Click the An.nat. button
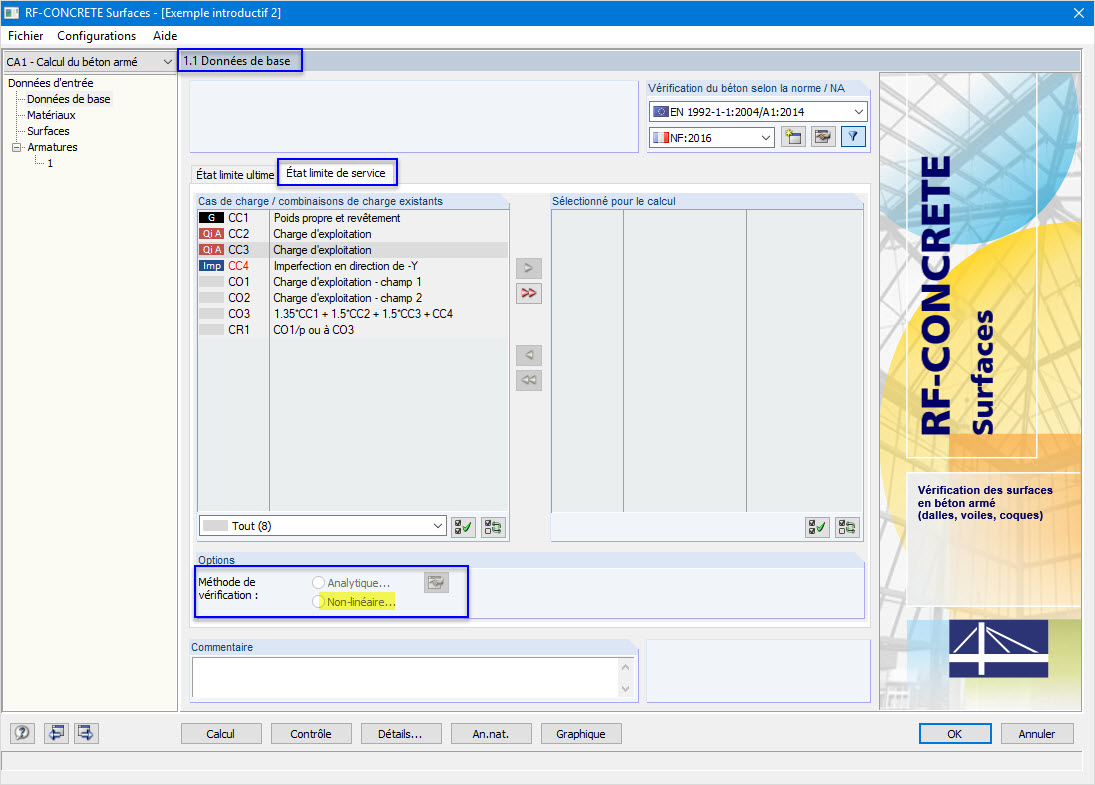The height and width of the screenshot is (785, 1095). pyautogui.click(x=491, y=734)
